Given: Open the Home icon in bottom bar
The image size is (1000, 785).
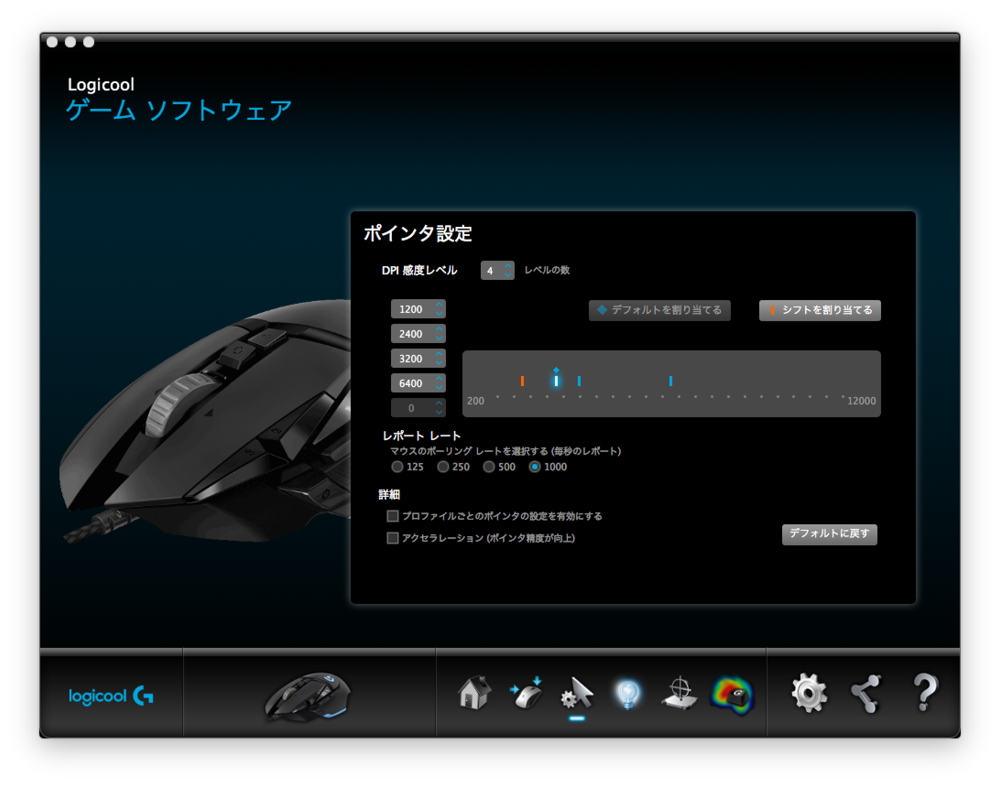Looking at the screenshot, I should 474,693.
